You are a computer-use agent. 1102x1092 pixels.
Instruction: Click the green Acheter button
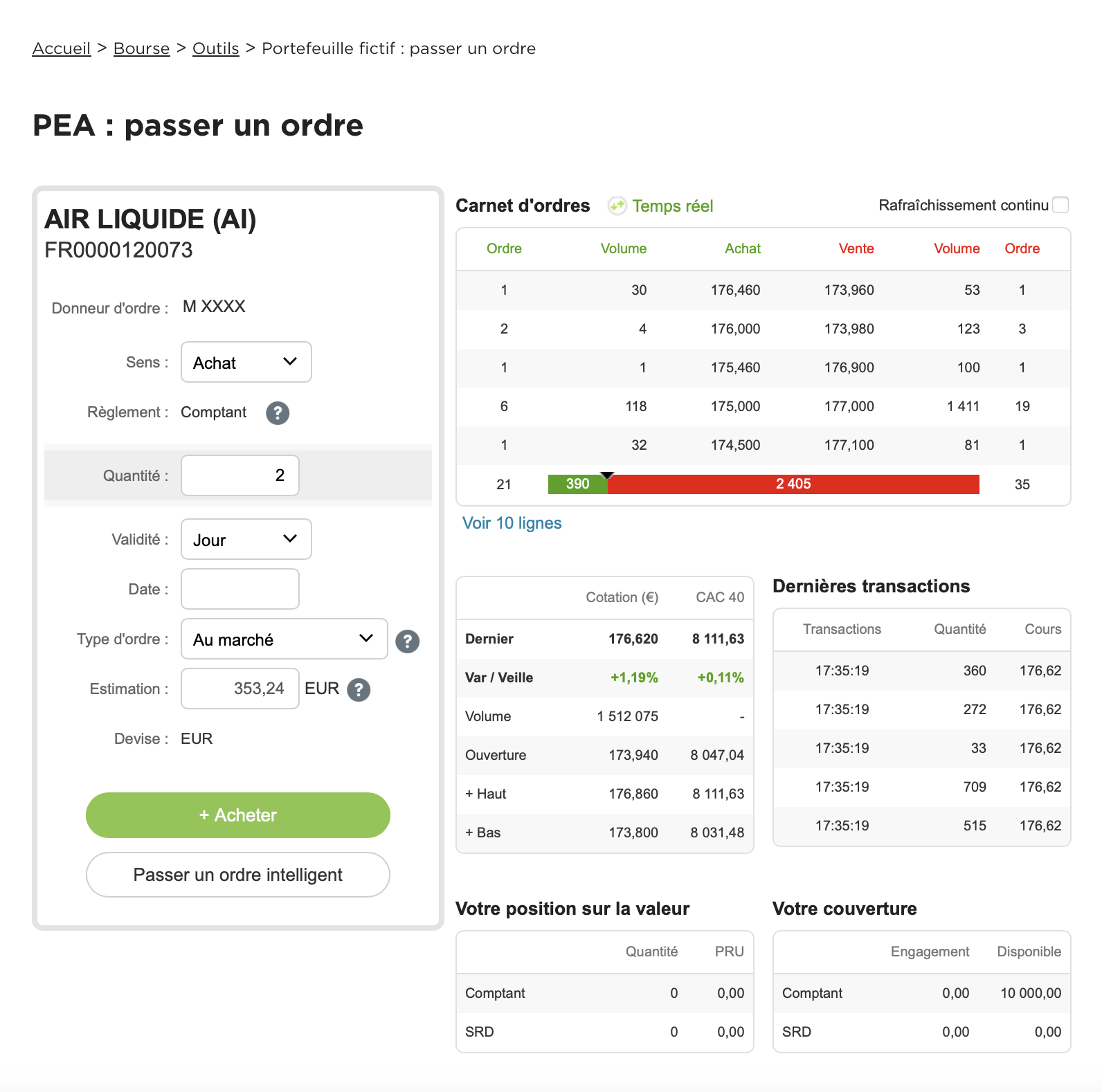pos(238,815)
